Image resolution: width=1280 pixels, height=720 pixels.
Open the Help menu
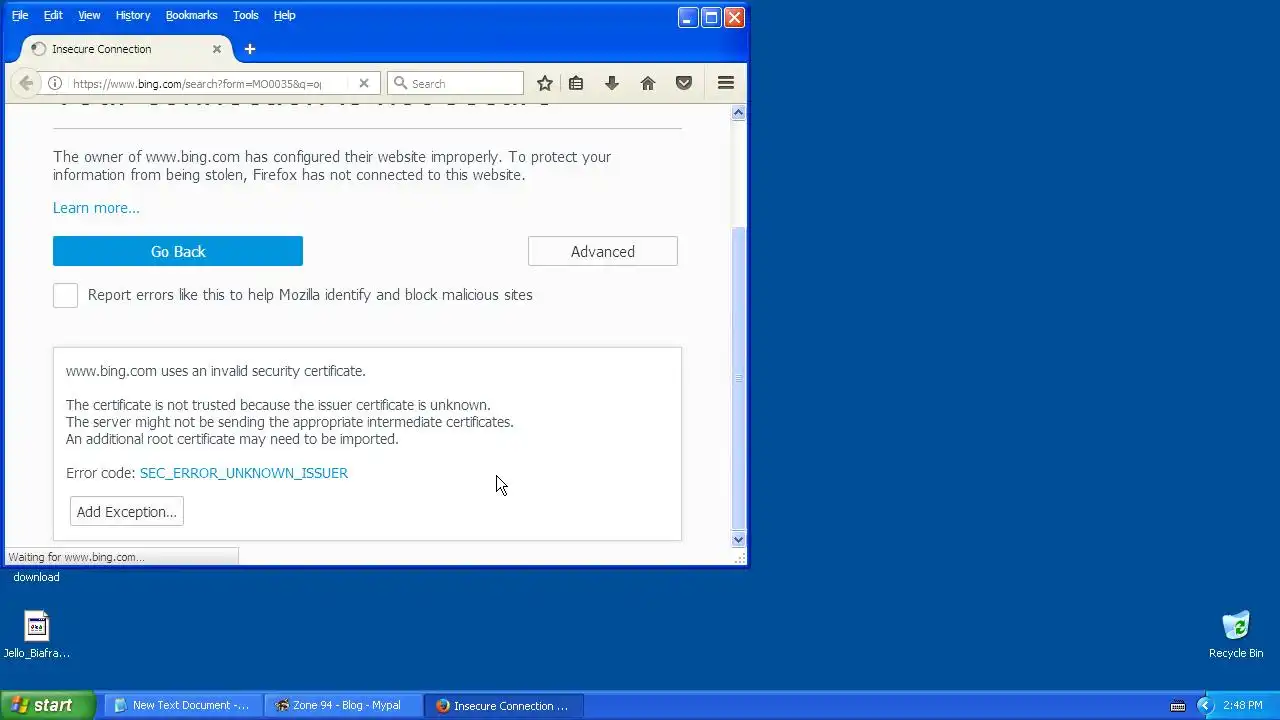tap(284, 15)
